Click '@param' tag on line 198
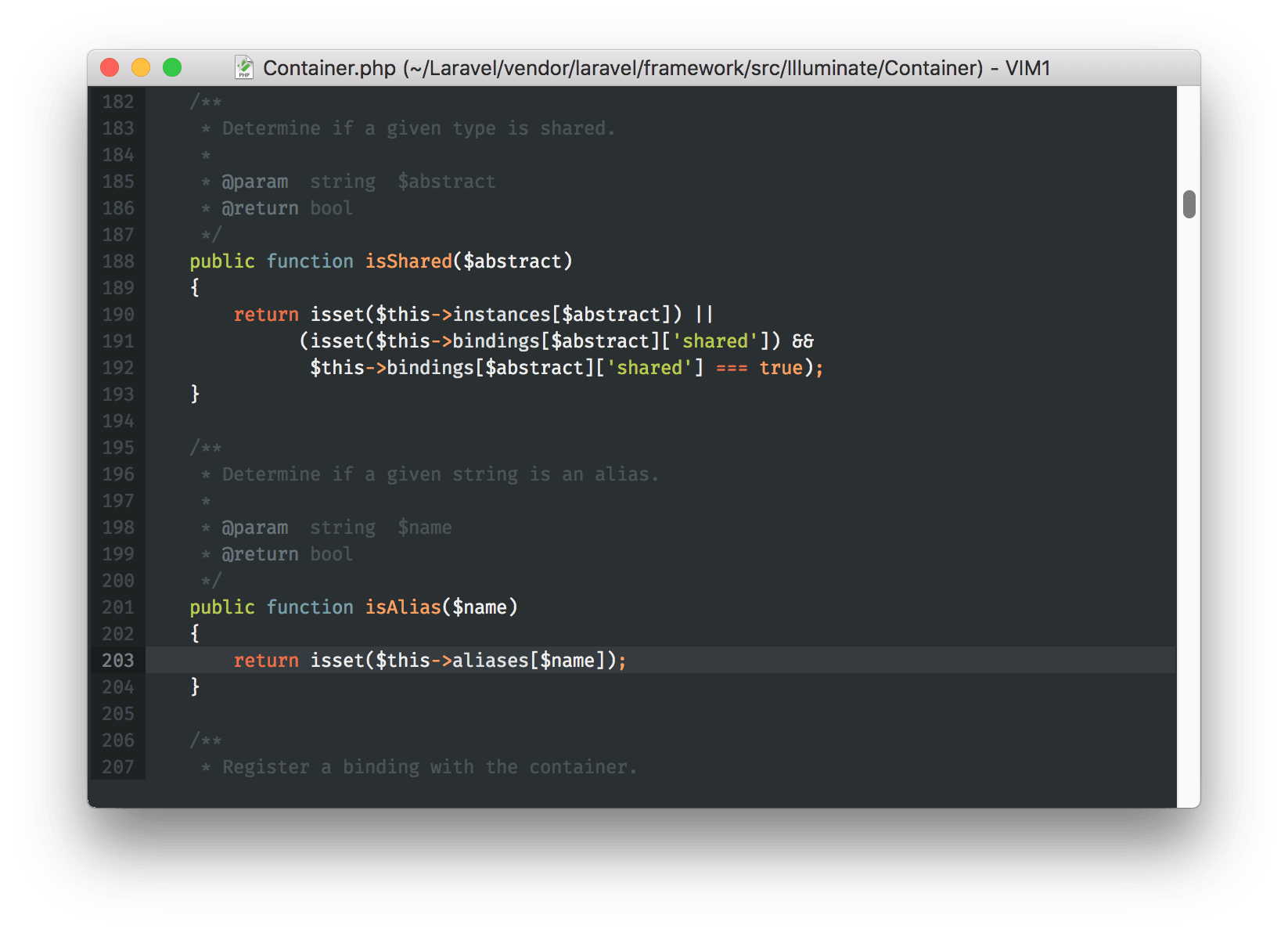 pos(255,528)
